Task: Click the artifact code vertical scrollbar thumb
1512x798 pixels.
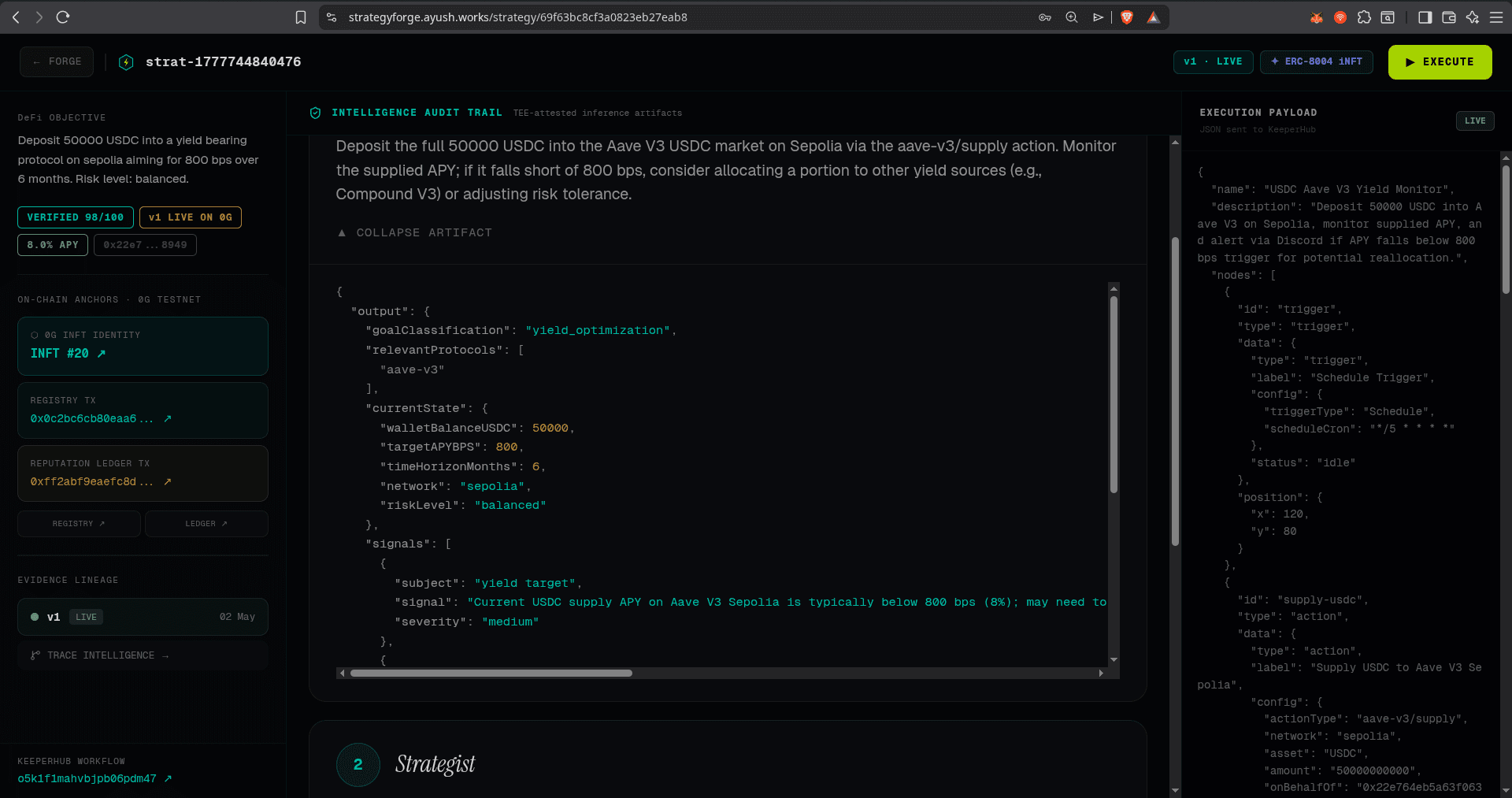Action: click(1114, 394)
